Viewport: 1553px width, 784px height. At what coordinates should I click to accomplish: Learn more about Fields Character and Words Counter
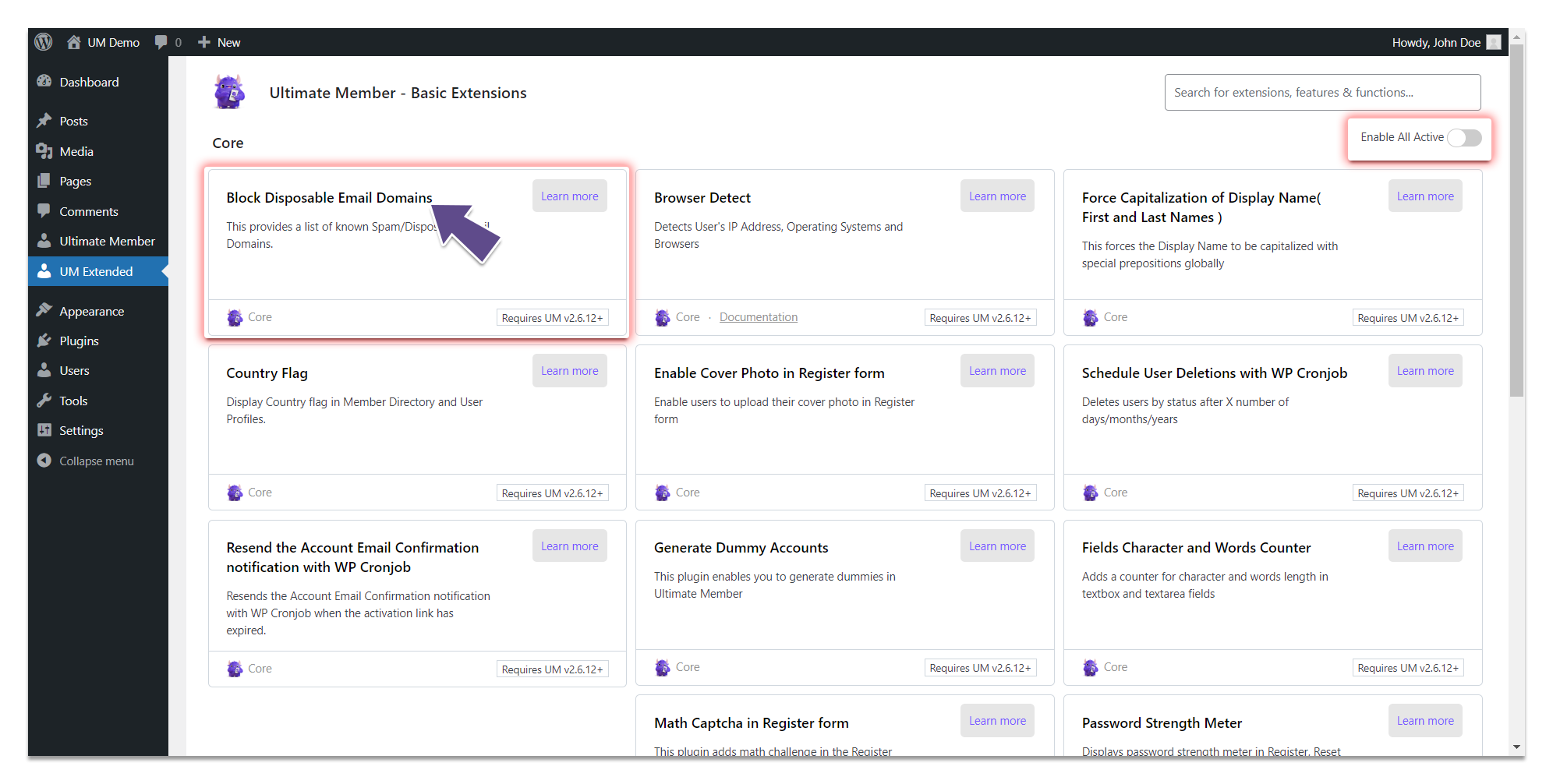pyautogui.click(x=1425, y=546)
